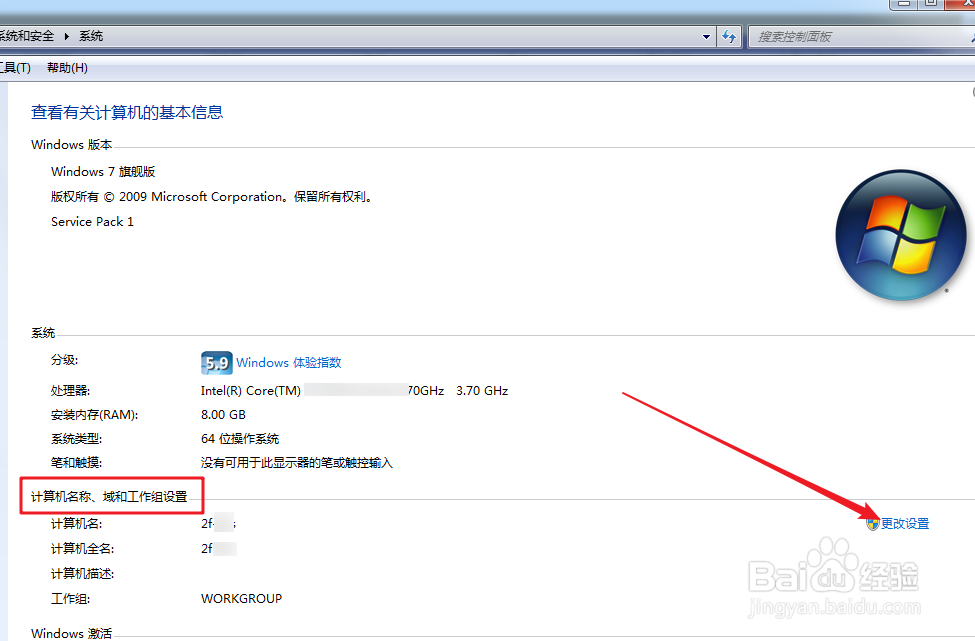Click the 笔和触摸 label
Viewport: 975px width, 641px height.
[x=76, y=463]
